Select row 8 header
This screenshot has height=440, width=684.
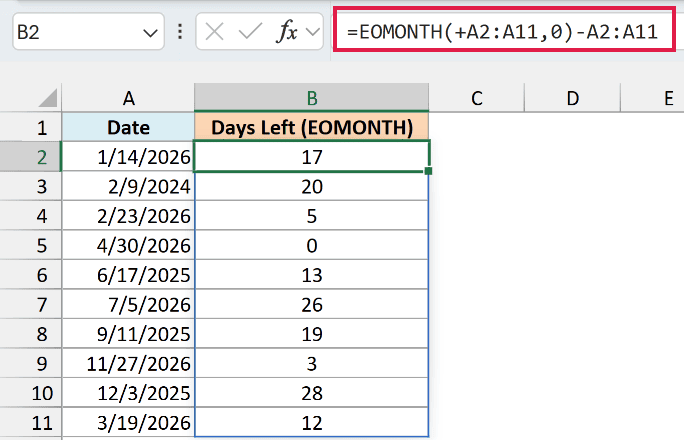(31, 334)
